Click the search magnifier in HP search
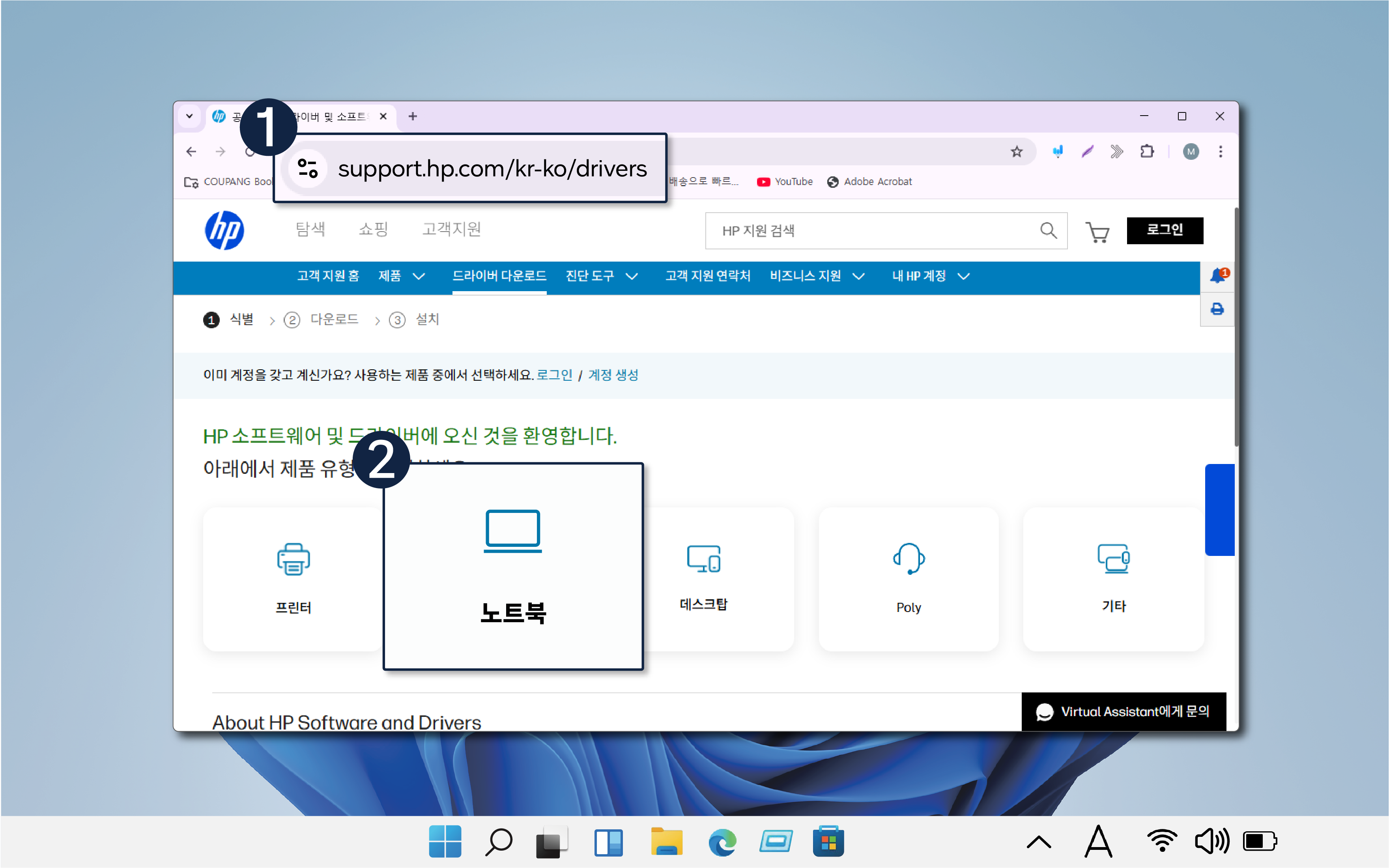This screenshot has height=868, width=1389. (1048, 231)
